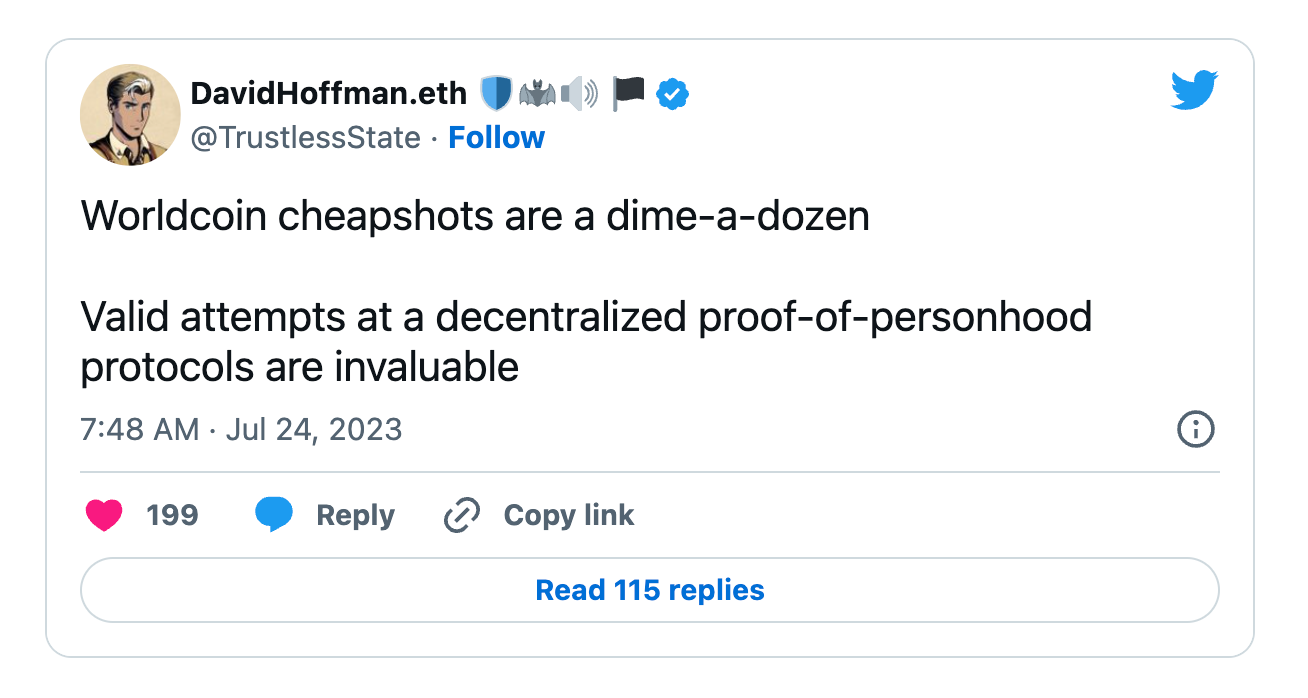Image resolution: width=1308 pixels, height=698 pixels.
Task: Click the Worldcoin cheapshots tweet text
Action: pos(475,216)
